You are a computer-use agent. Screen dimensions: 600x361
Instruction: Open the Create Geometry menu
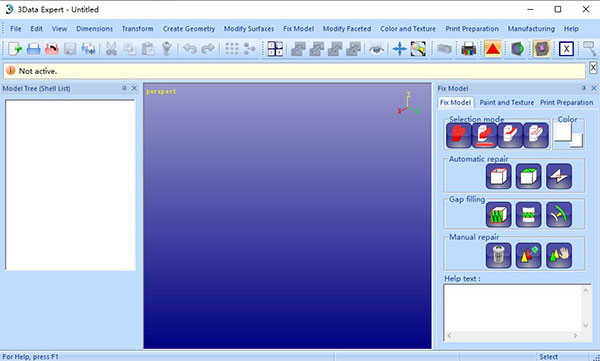(189, 29)
